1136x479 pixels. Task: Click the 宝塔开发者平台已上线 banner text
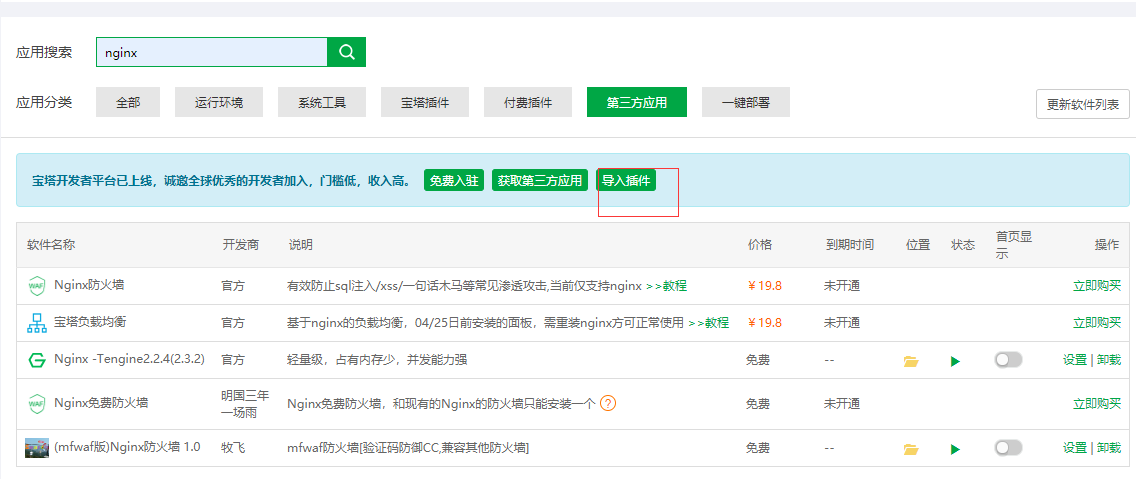(x=221, y=181)
